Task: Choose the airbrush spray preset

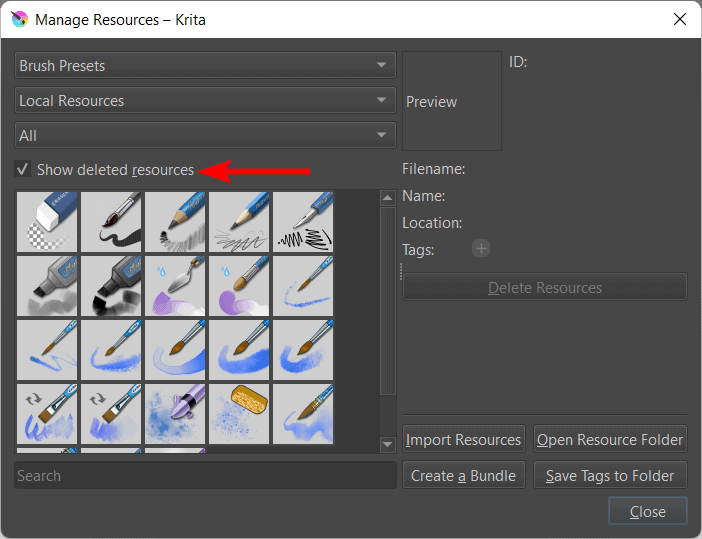Action: coord(176,414)
